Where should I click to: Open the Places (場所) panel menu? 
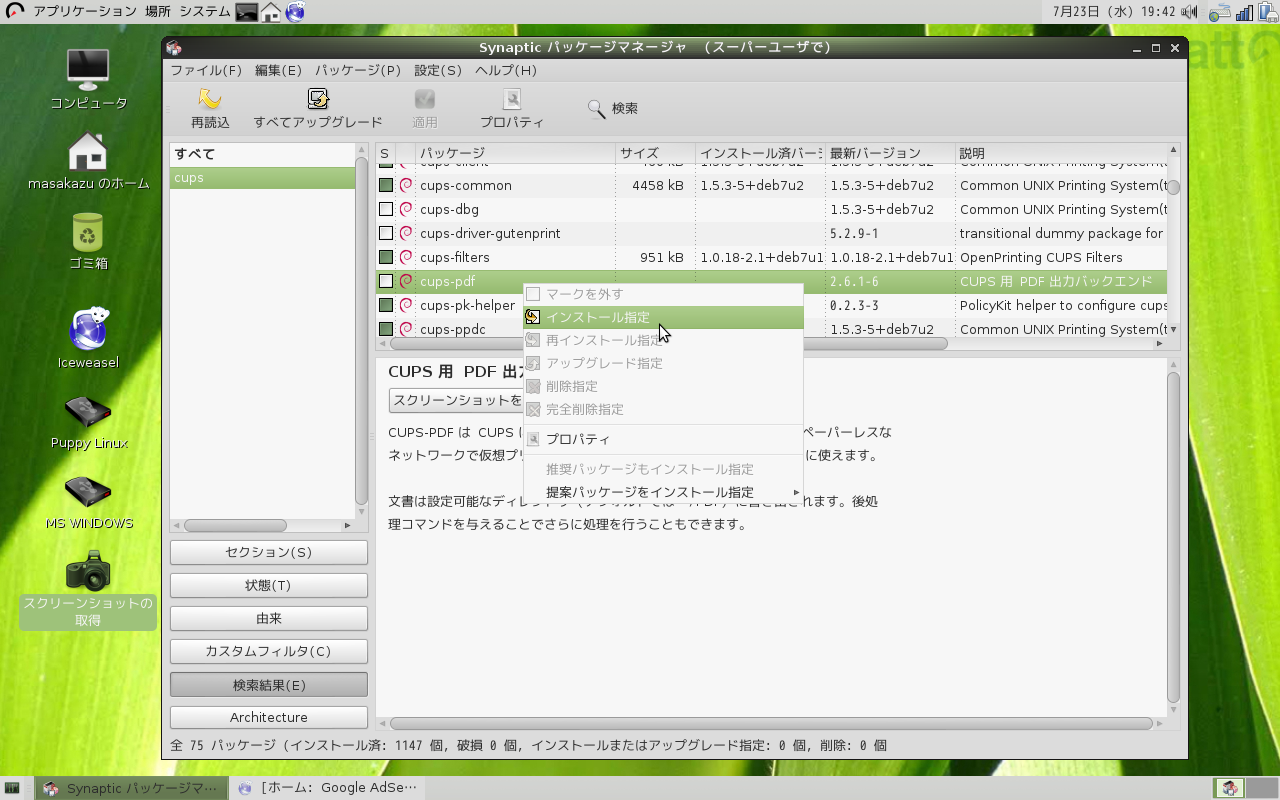pyautogui.click(x=157, y=12)
